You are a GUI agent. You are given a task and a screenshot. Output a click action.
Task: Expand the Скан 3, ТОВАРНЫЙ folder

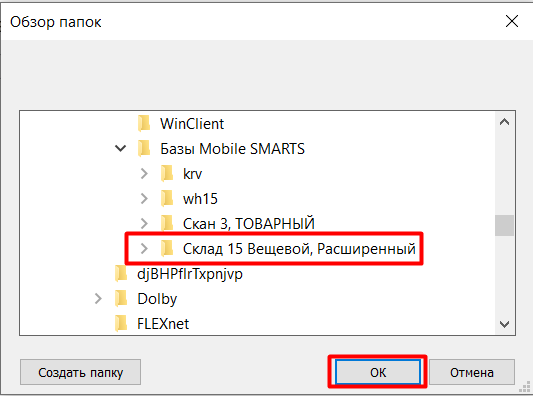[x=144, y=223]
